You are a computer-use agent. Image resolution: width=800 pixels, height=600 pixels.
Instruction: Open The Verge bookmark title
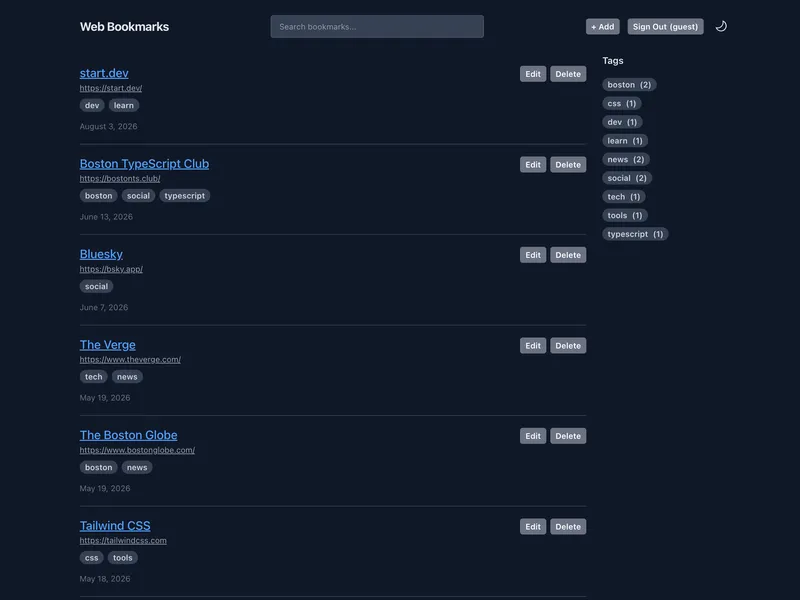click(108, 345)
